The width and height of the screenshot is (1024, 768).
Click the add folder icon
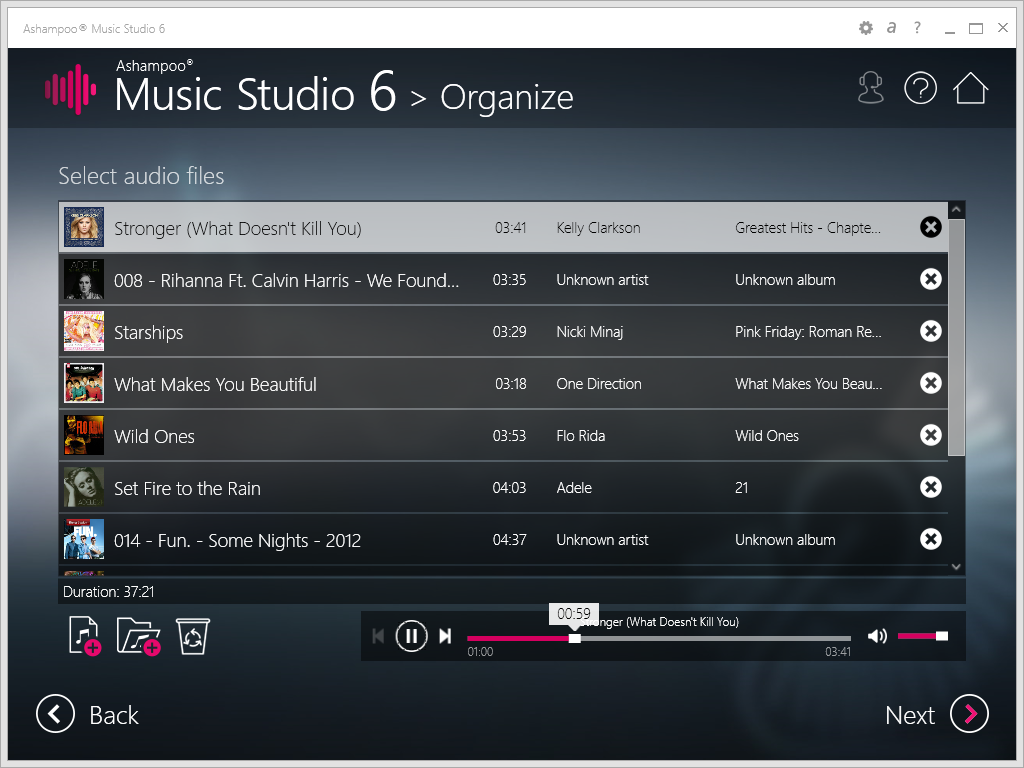pyautogui.click(x=138, y=636)
